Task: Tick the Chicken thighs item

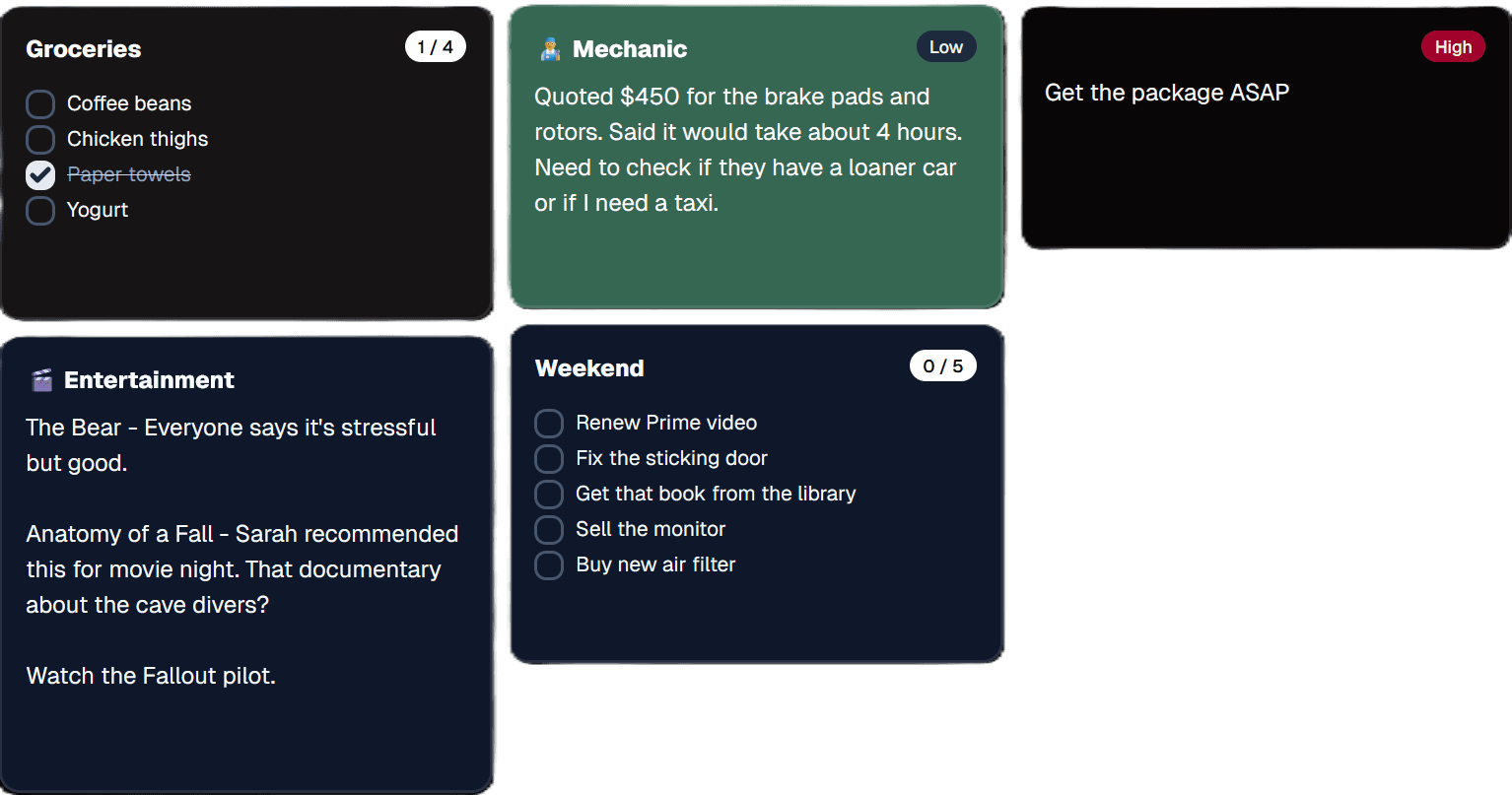Action: click(40, 140)
